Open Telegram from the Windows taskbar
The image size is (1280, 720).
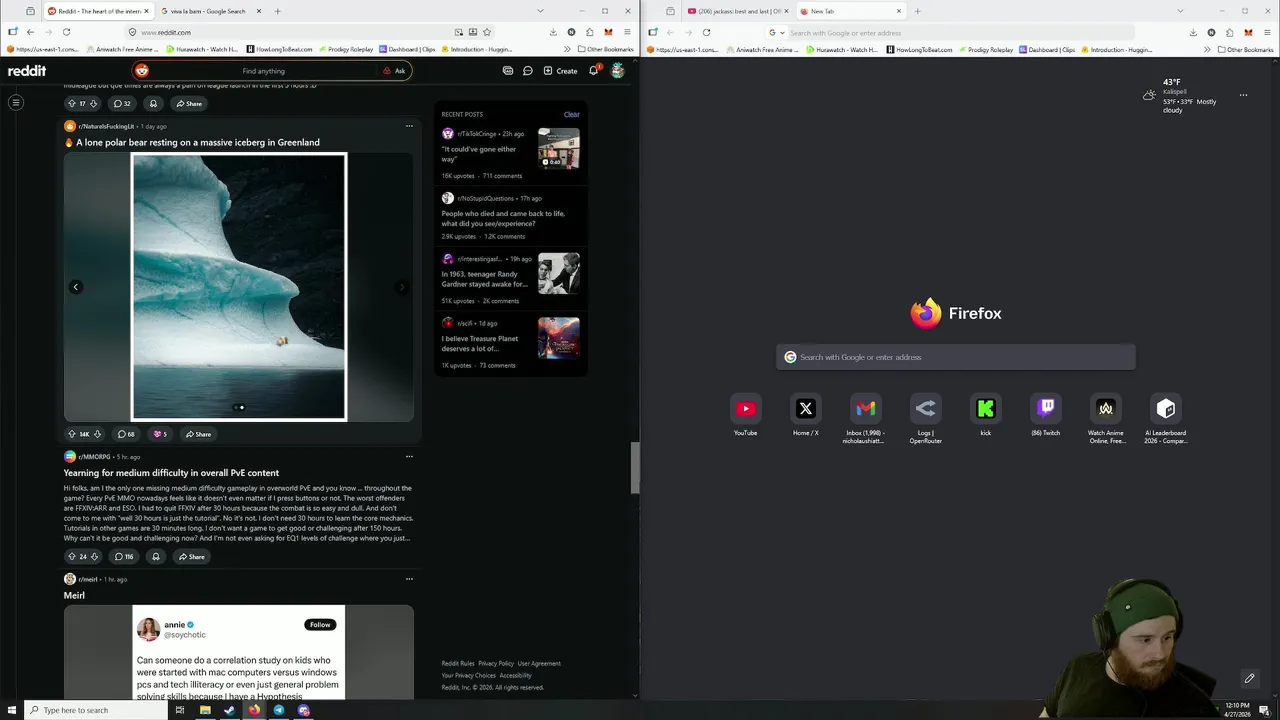(x=279, y=710)
